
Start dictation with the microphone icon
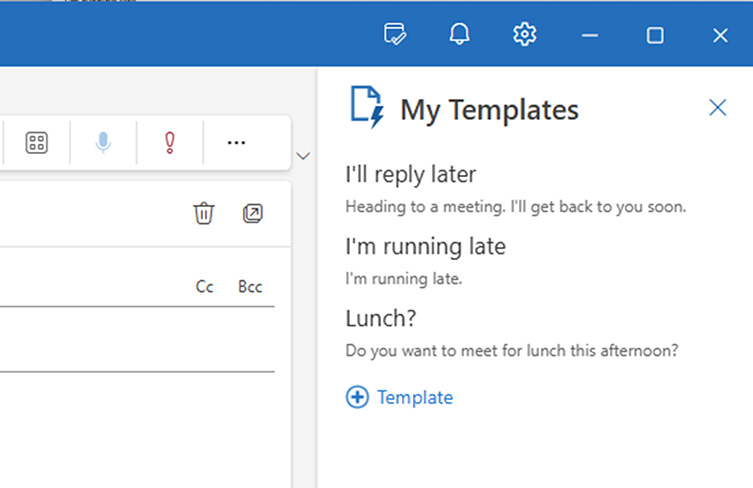103,143
